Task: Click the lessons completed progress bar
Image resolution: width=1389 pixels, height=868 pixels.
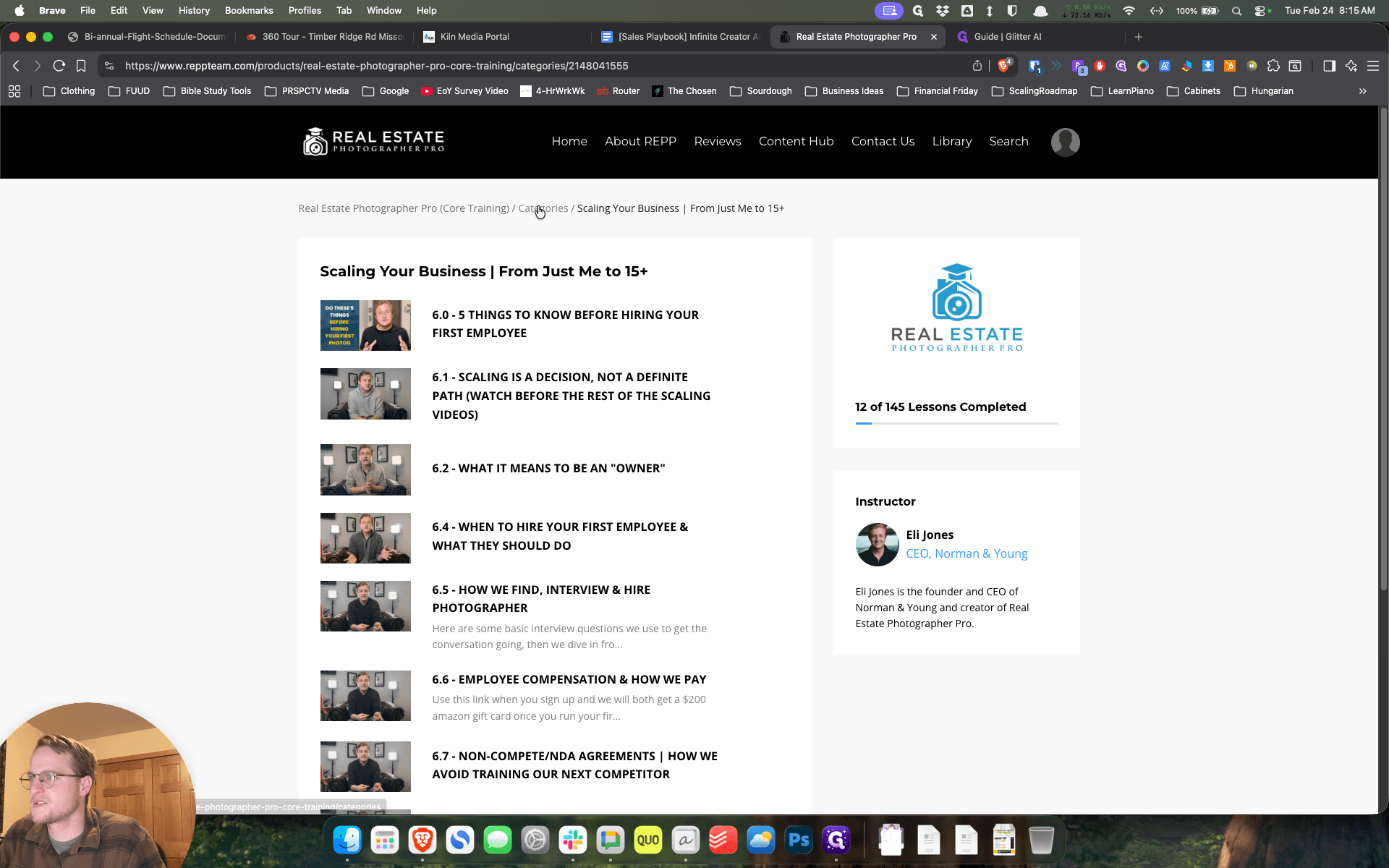Action: 956,423
